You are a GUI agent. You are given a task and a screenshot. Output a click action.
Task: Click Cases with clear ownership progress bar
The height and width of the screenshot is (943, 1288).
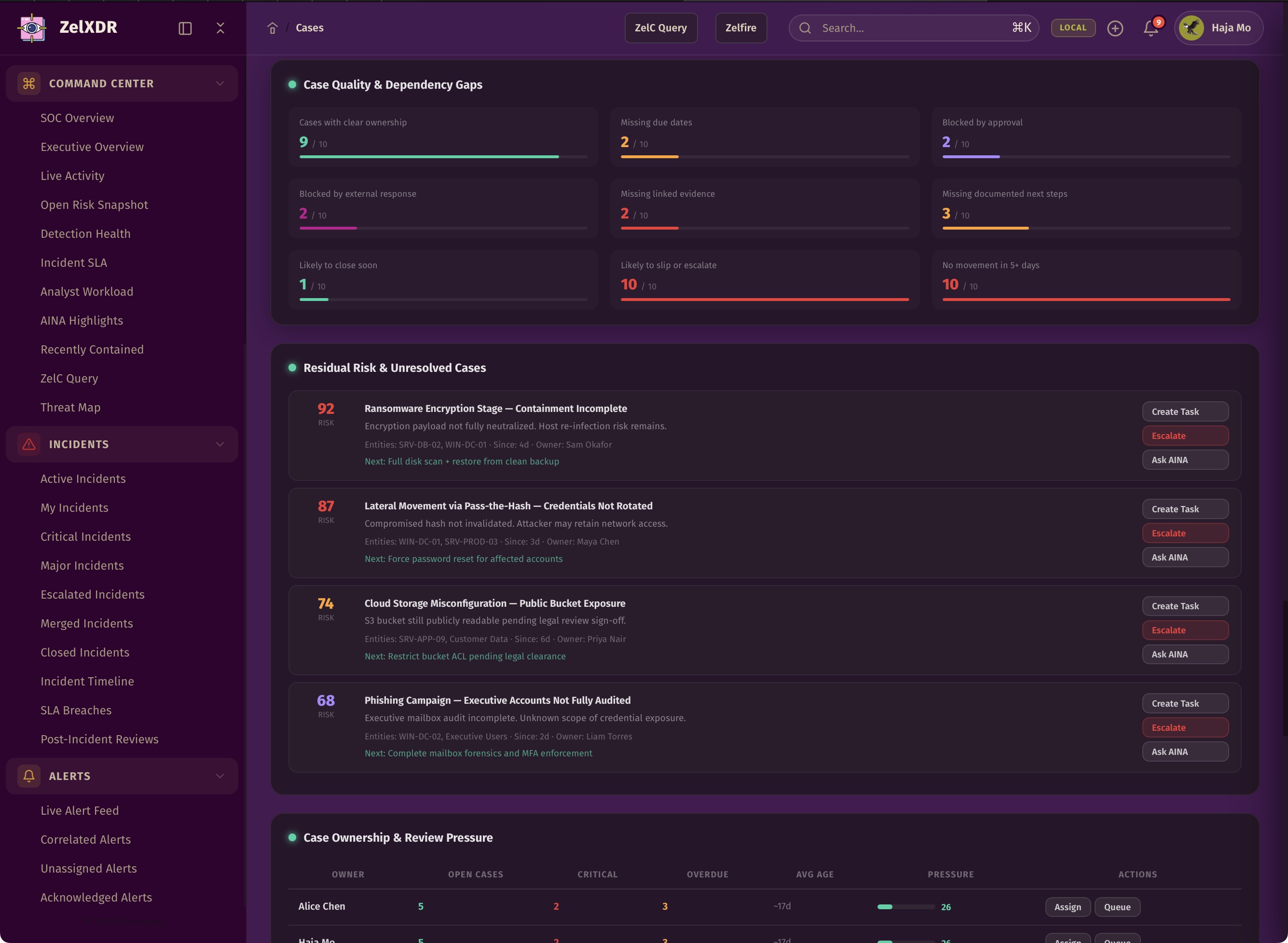tap(443, 156)
